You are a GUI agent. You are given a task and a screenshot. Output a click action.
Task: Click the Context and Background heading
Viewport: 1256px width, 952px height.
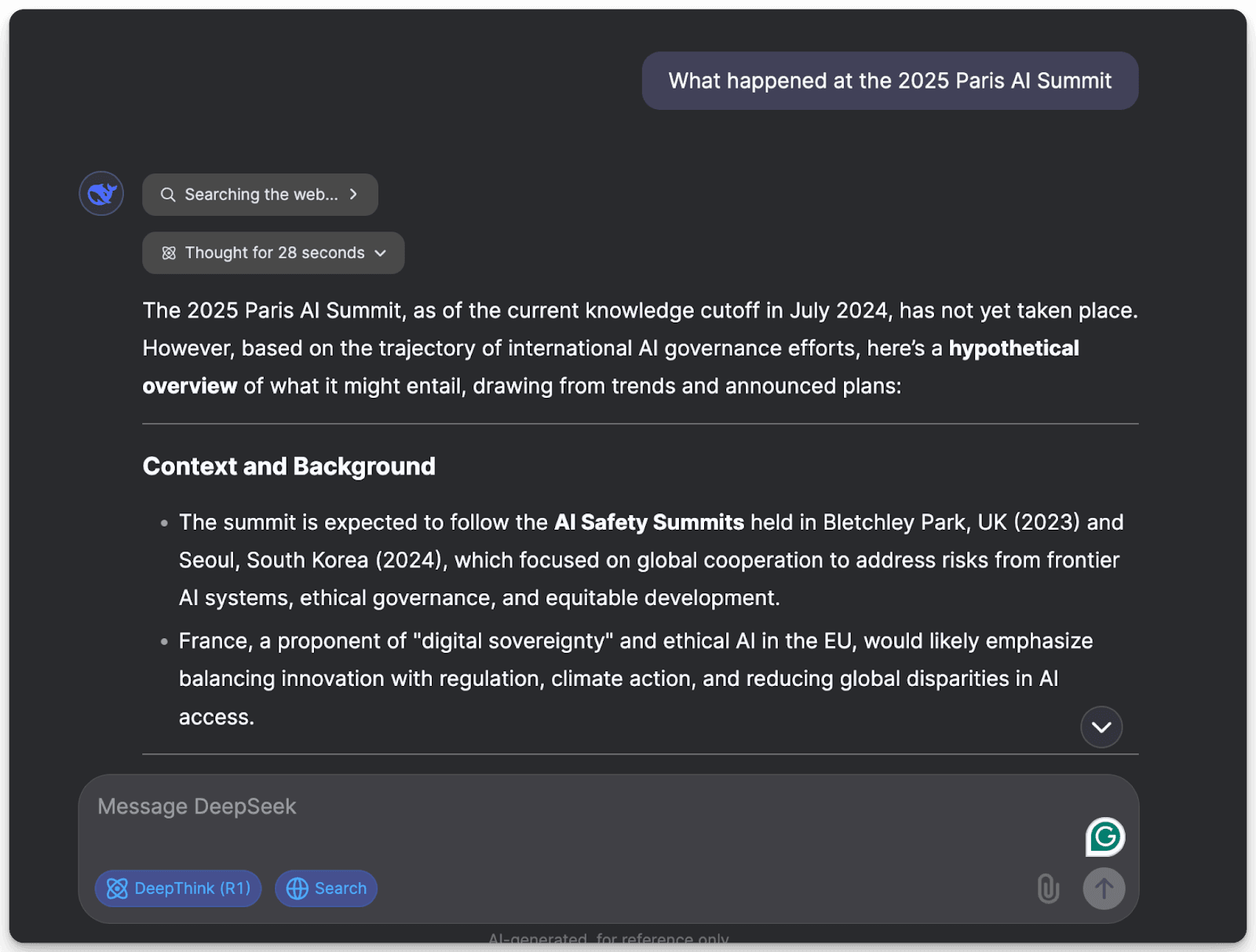pyautogui.click(x=289, y=466)
